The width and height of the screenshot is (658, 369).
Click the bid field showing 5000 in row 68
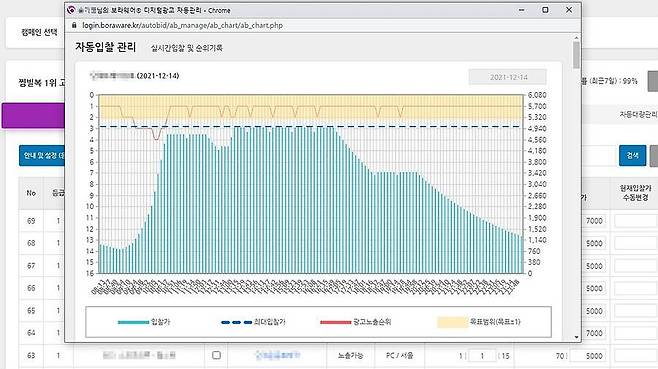(593, 243)
